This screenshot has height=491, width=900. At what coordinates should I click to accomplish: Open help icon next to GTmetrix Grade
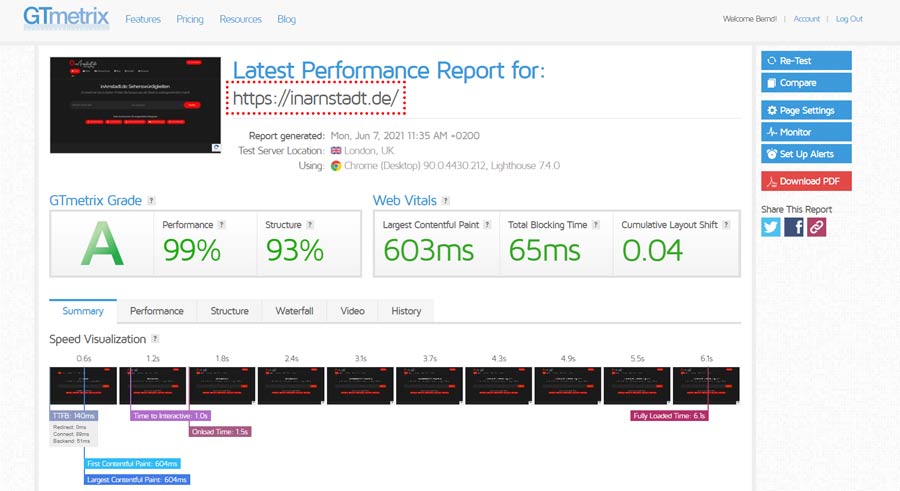coord(151,201)
